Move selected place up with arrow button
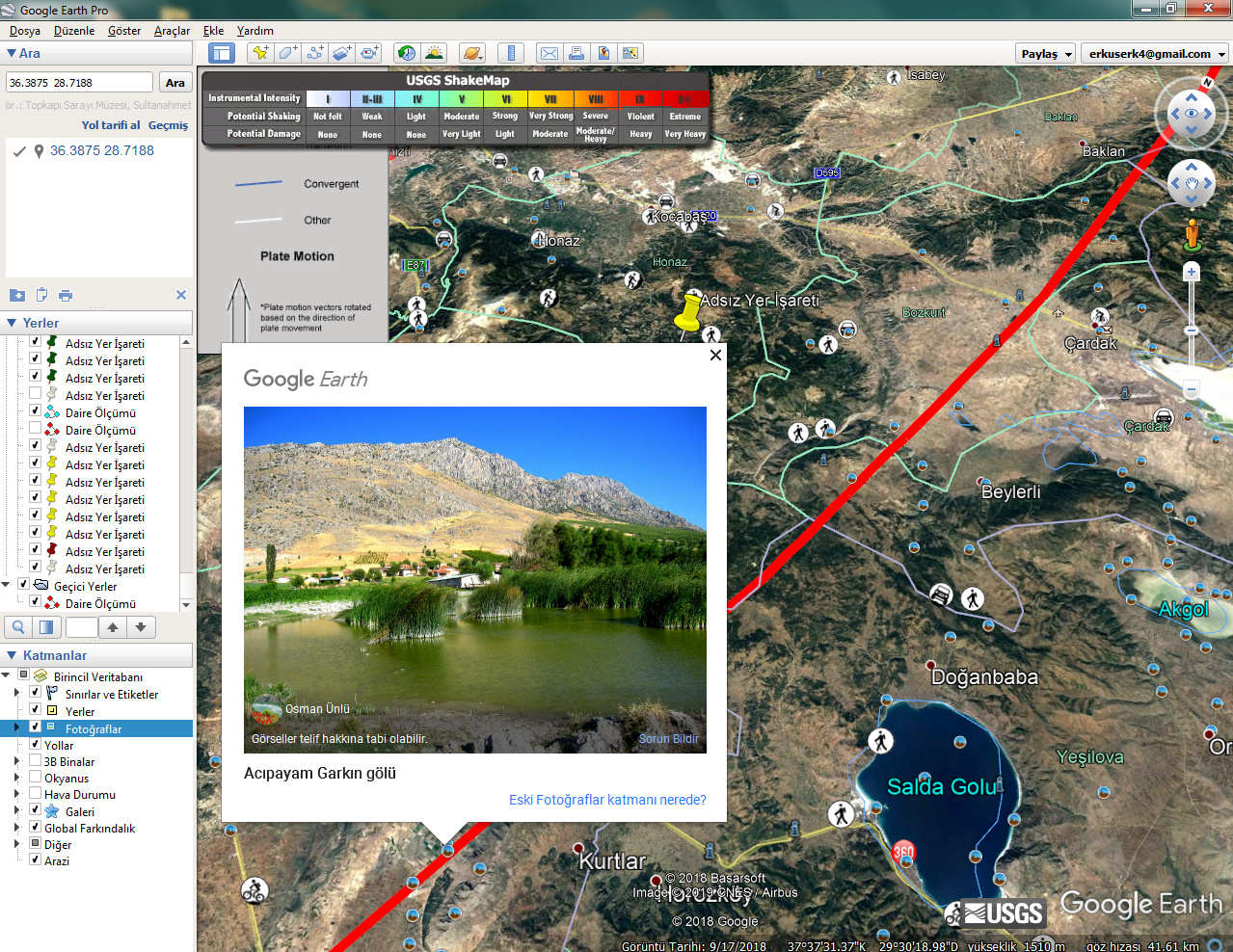The height and width of the screenshot is (952, 1233). (x=113, y=627)
